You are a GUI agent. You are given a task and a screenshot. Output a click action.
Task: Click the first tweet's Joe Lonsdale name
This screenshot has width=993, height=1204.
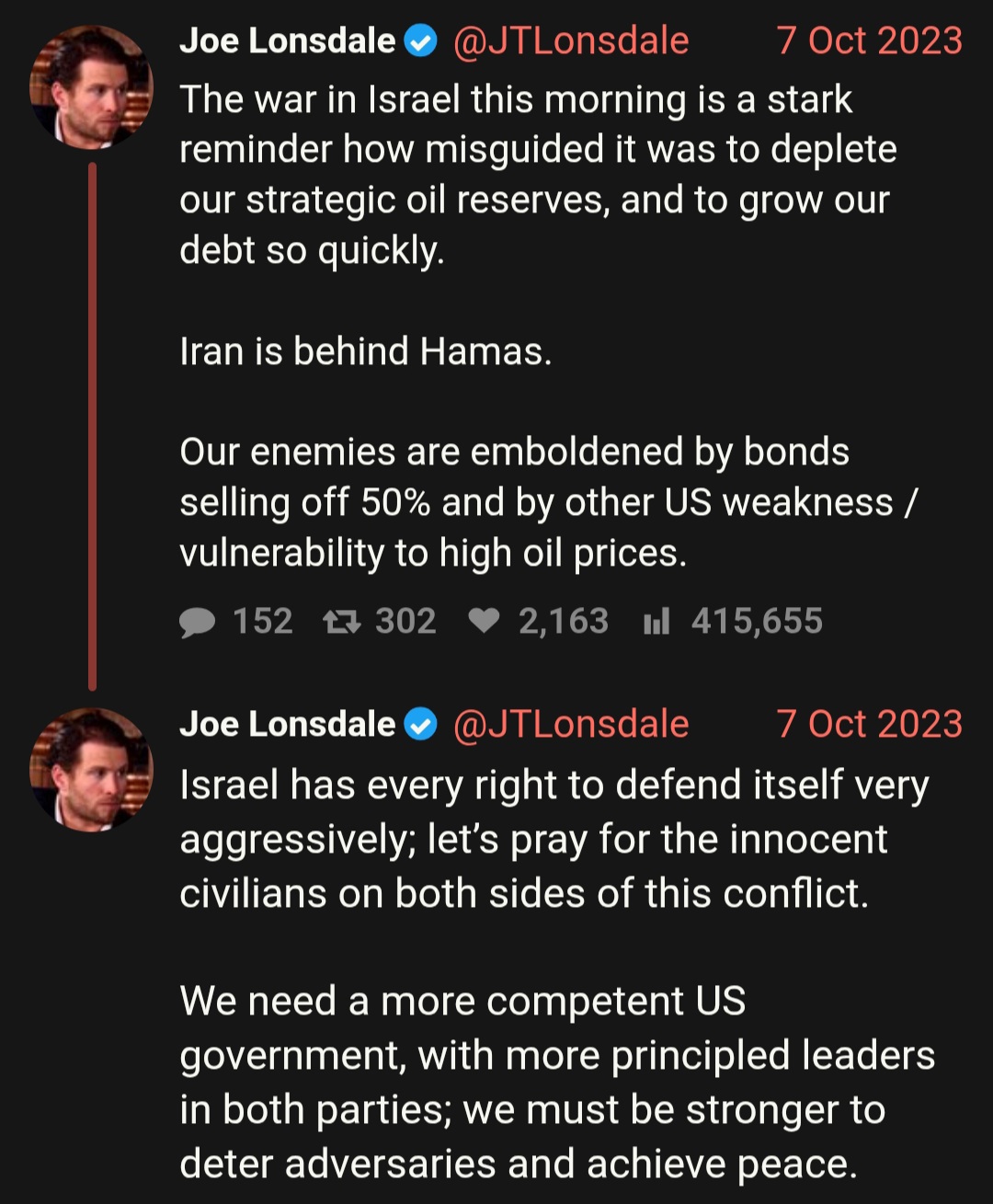288,41
